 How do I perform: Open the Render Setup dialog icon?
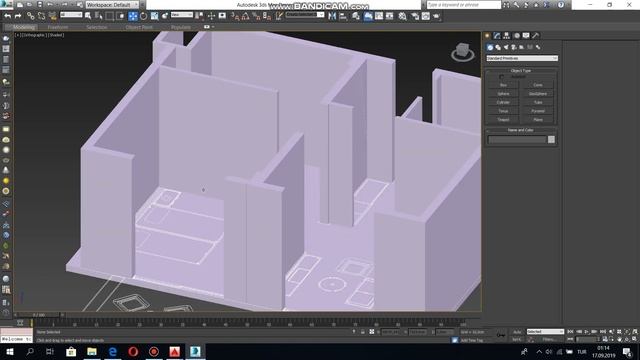pos(415,16)
